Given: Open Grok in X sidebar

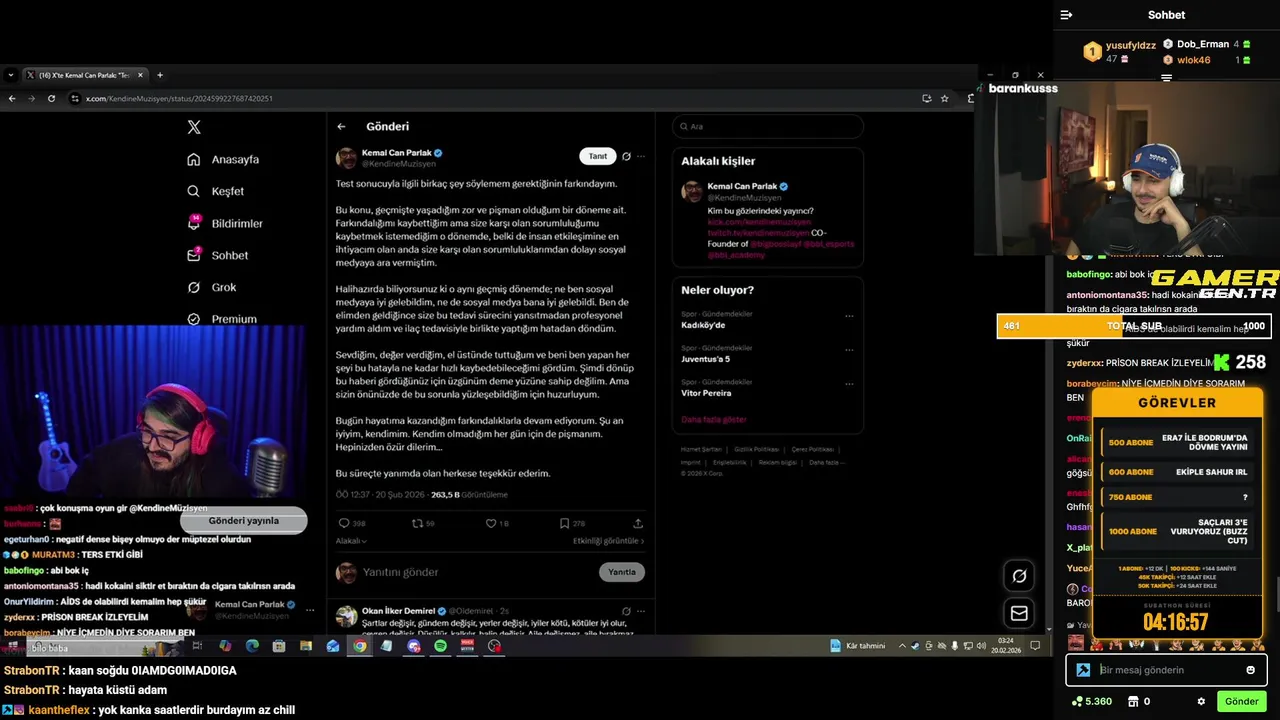Looking at the screenshot, I should point(212,287).
